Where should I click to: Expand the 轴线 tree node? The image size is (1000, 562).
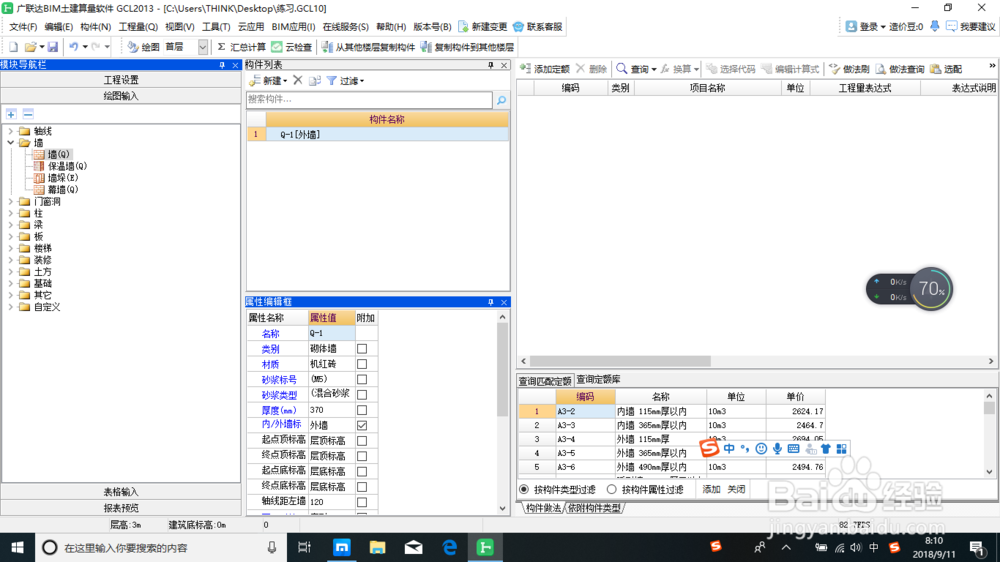(10, 131)
